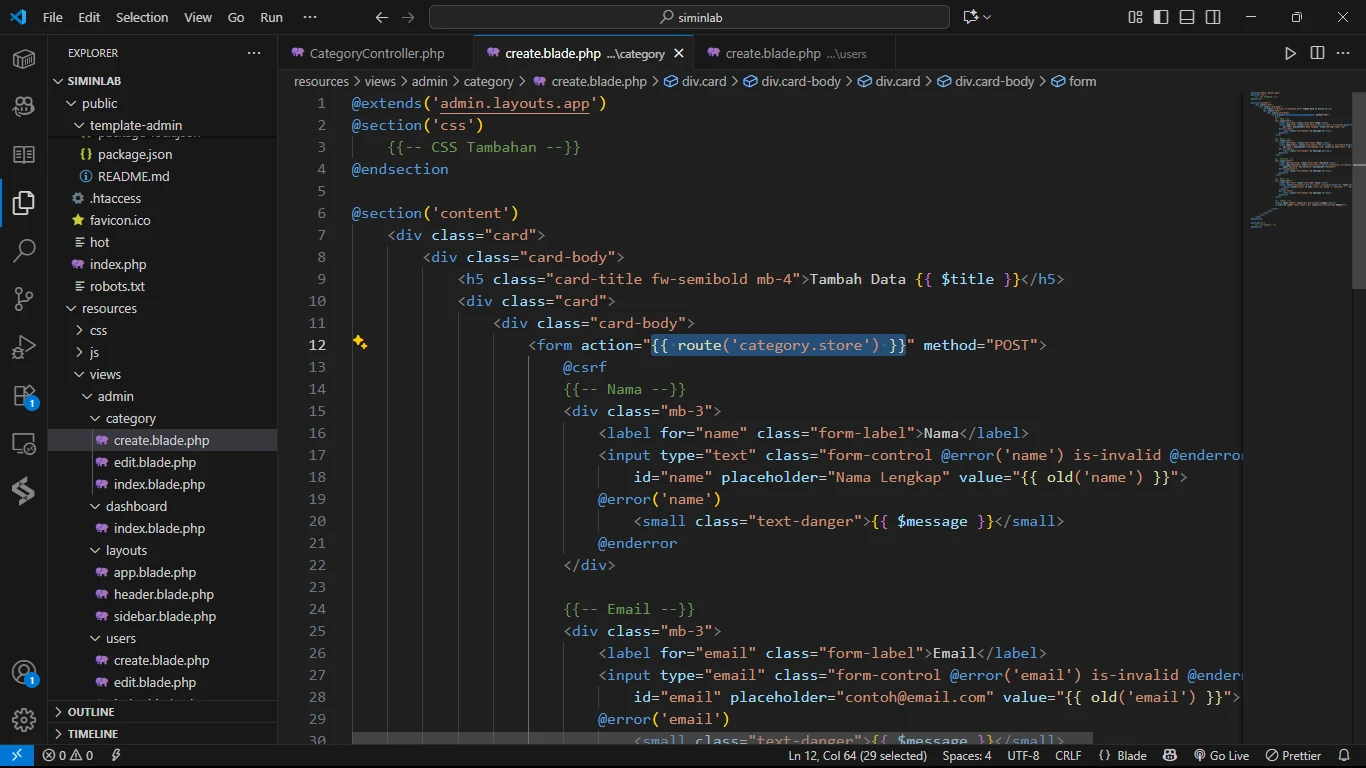The image size is (1366, 768).
Task: Expand the css folder under resources
Action: click(98, 330)
